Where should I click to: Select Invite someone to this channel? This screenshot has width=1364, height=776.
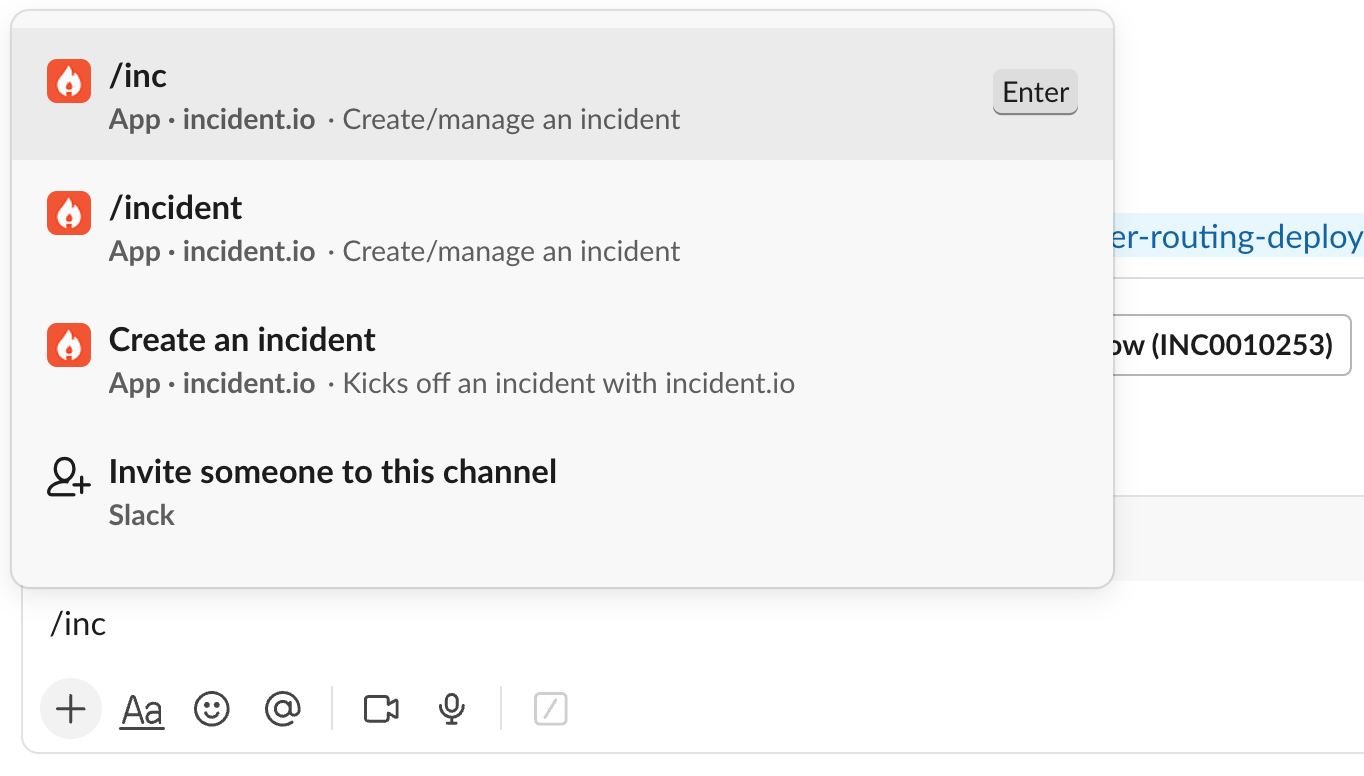pyautogui.click(x=562, y=490)
